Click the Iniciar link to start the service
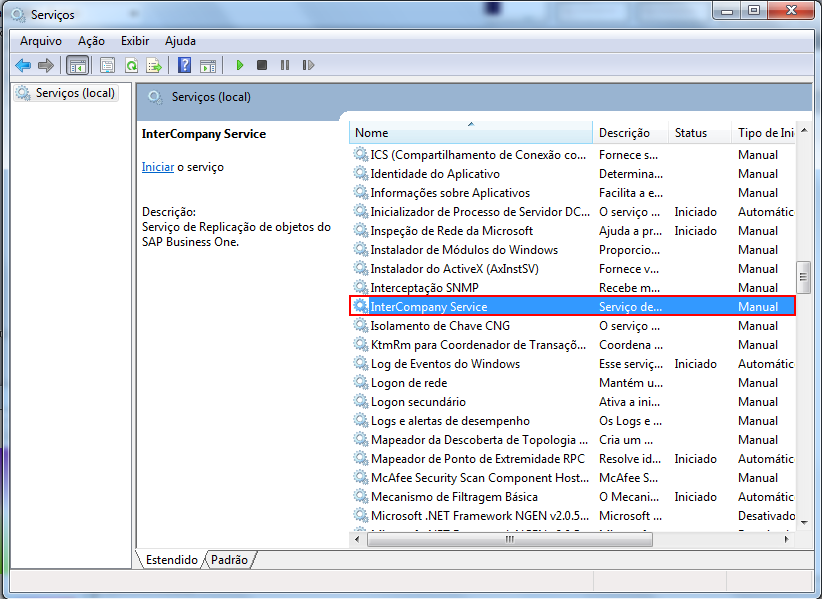Viewport: 822px width, 599px height. click(x=158, y=167)
